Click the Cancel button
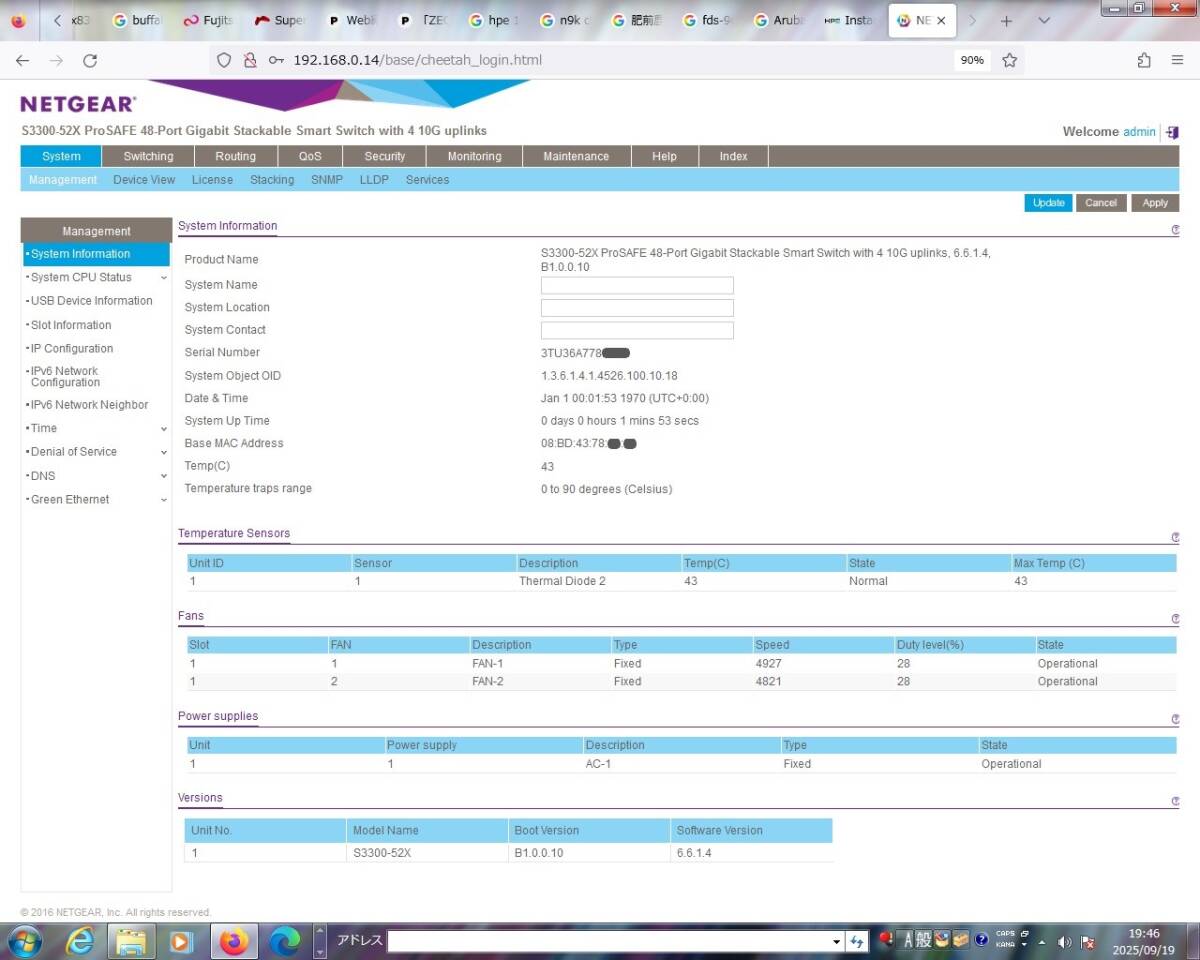The width and height of the screenshot is (1200, 960). [x=1101, y=203]
